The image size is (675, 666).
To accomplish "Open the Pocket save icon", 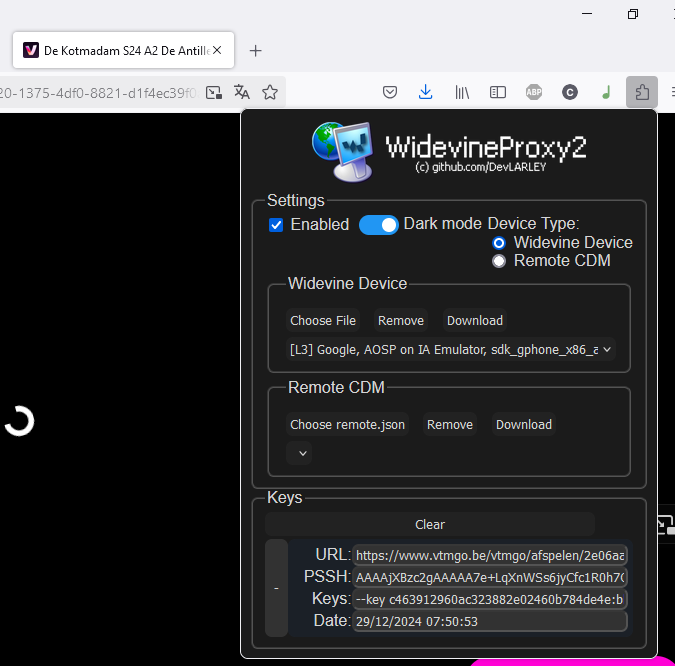I will [x=390, y=92].
